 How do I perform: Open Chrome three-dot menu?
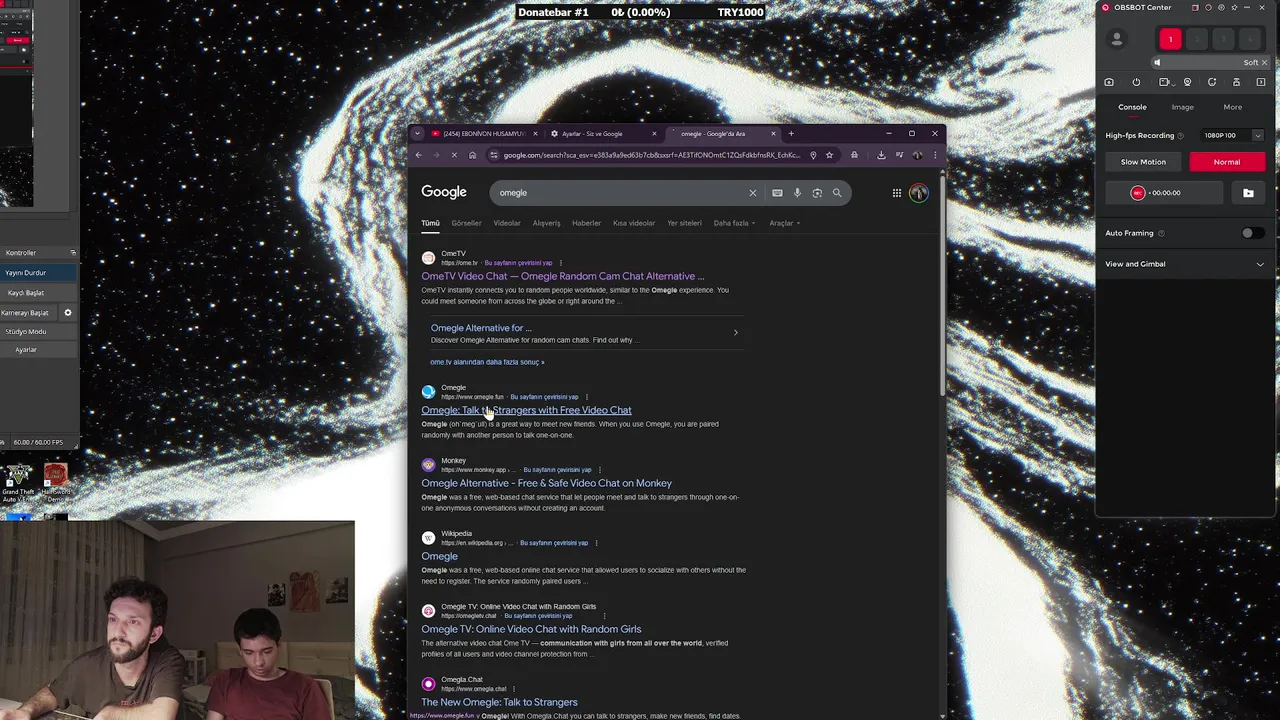click(x=935, y=155)
